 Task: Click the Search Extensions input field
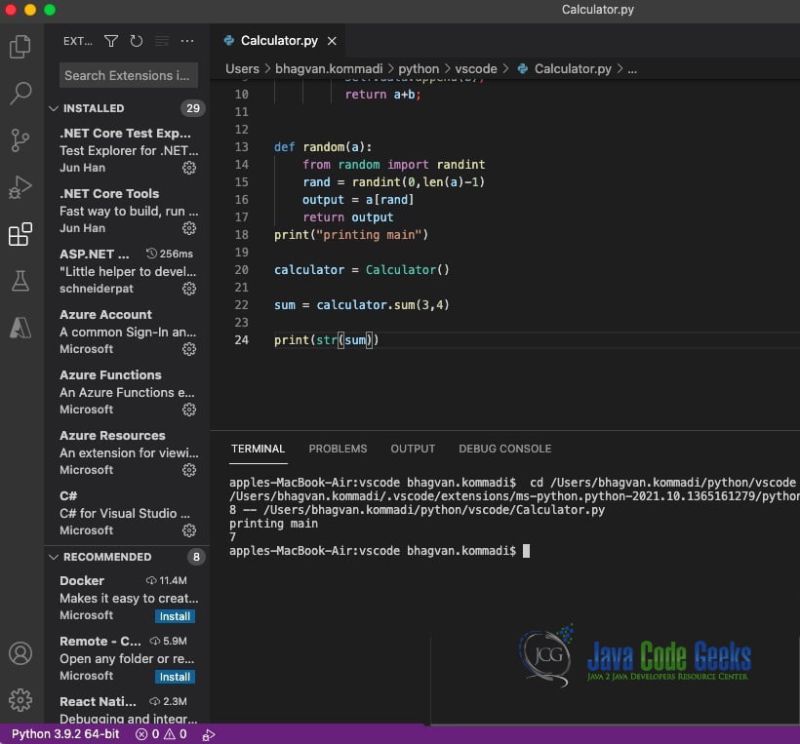pyautogui.click(x=128, y=75)
